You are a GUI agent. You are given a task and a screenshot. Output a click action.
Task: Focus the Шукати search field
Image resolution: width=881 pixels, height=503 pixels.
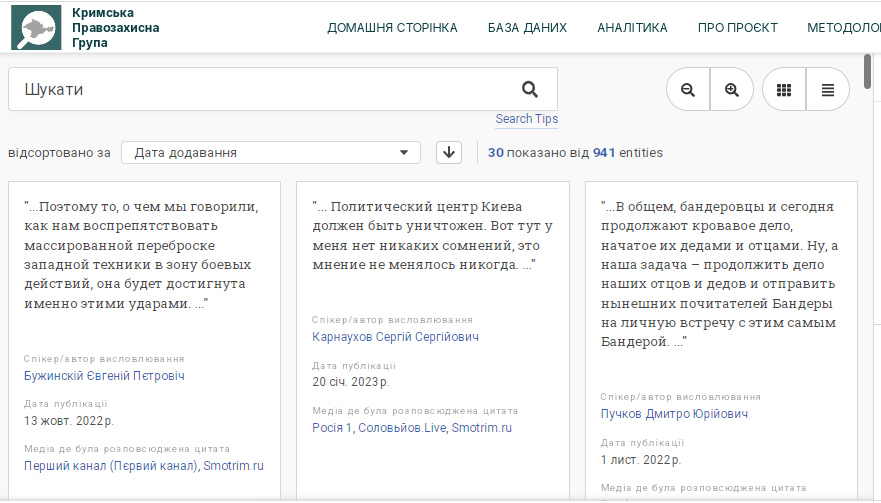point(260,89)
